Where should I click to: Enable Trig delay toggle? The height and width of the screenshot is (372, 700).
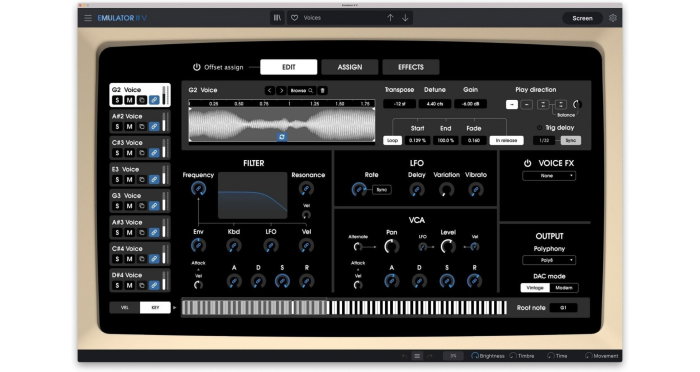pyautogui.click(x=539, y=128)
